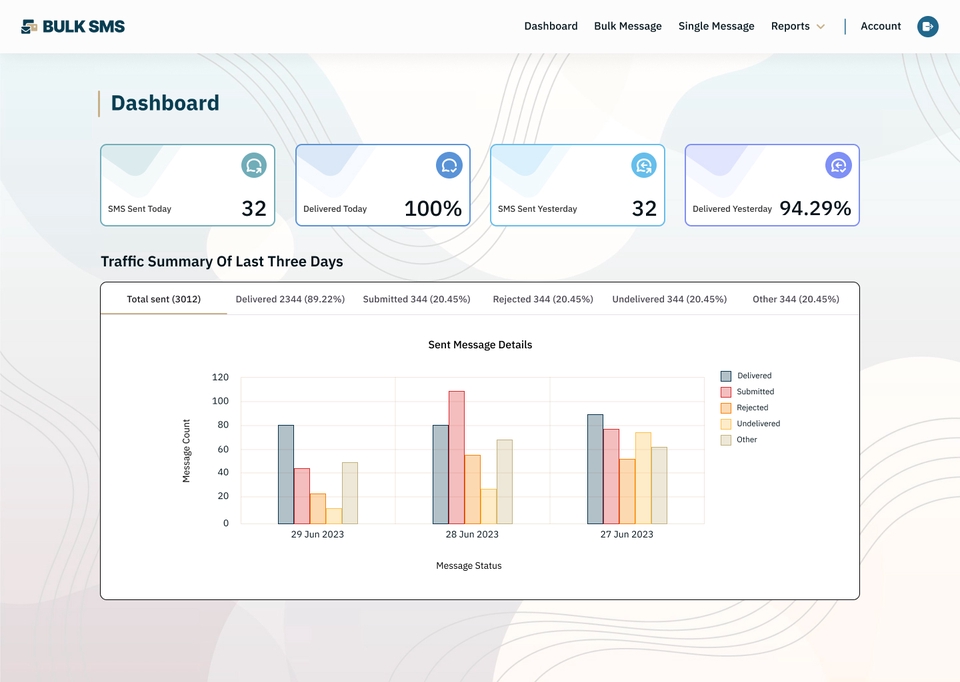Click the logout icon beside Account
960x682 pixels.
point(928,26)
